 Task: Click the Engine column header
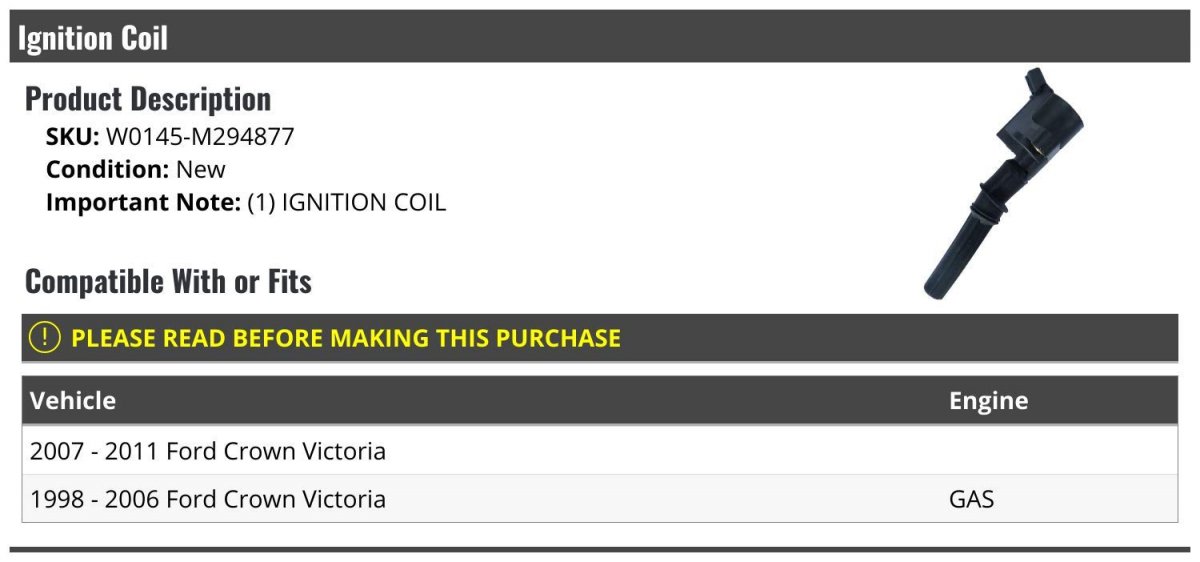tap(988, 401)
